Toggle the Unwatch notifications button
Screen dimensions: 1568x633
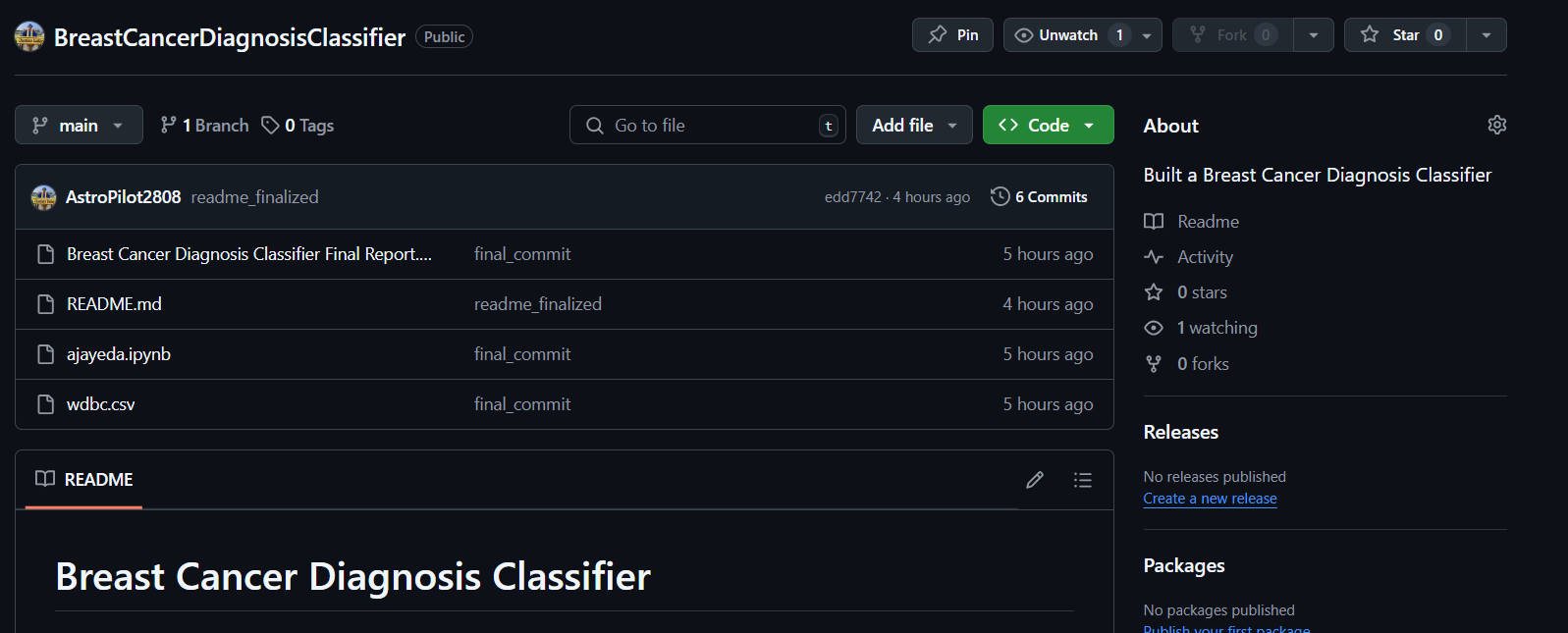(1068, 35)
